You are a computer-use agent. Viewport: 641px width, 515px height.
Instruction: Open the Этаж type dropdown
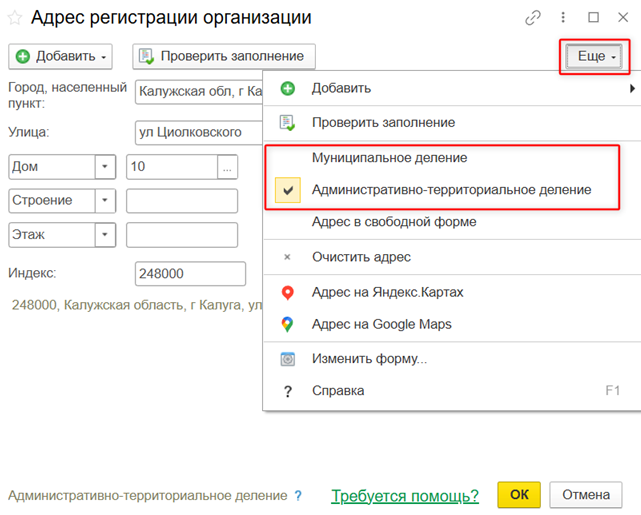coord(105,235)
